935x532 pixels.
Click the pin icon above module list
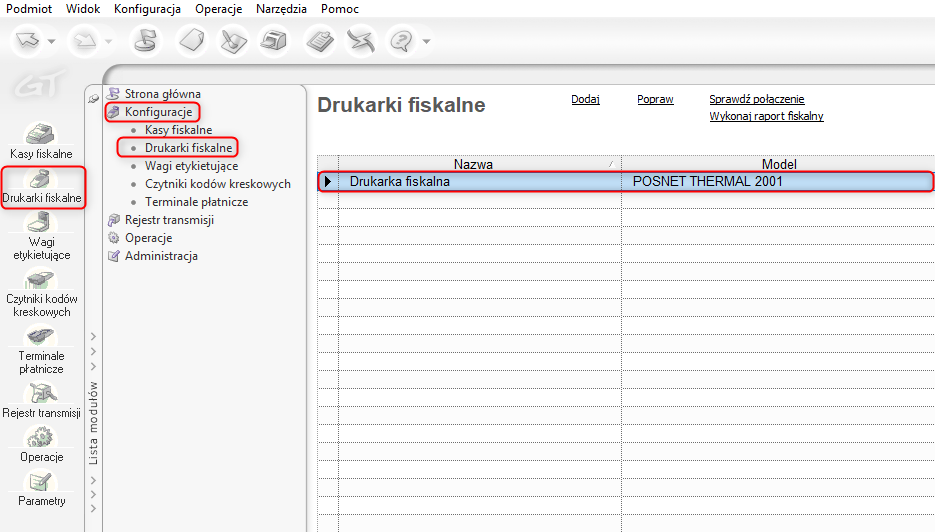pyautogui.click(x=94, y=98)
